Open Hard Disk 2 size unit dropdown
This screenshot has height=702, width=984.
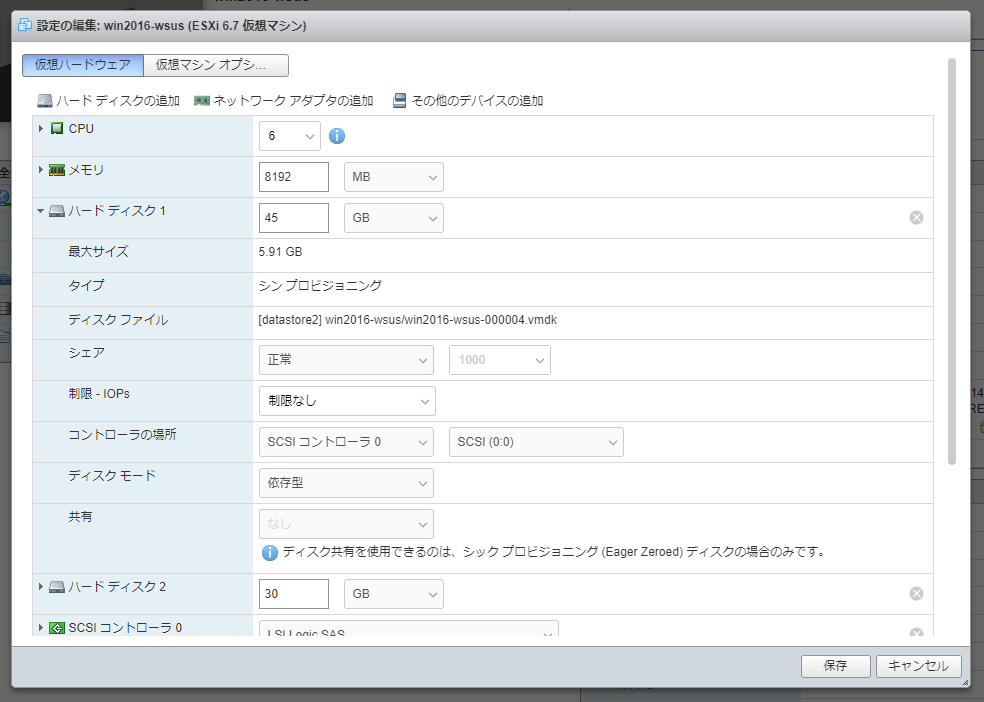click(394, 594)
